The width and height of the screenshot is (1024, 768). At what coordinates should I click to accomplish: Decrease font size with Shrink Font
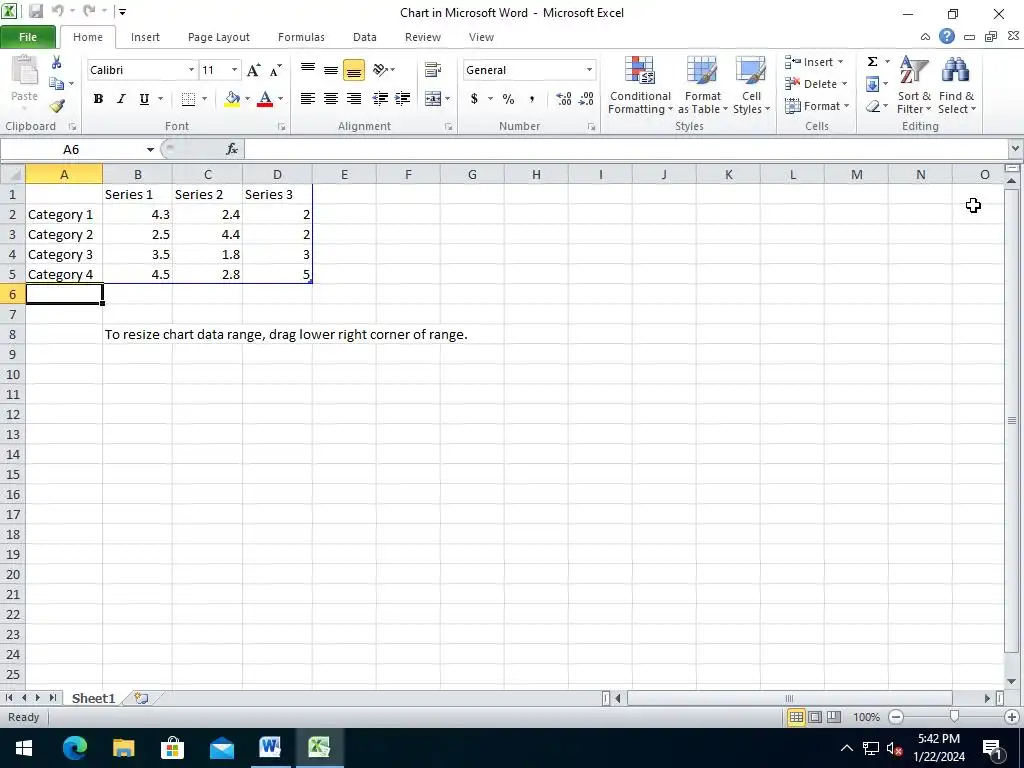point(276,70)
